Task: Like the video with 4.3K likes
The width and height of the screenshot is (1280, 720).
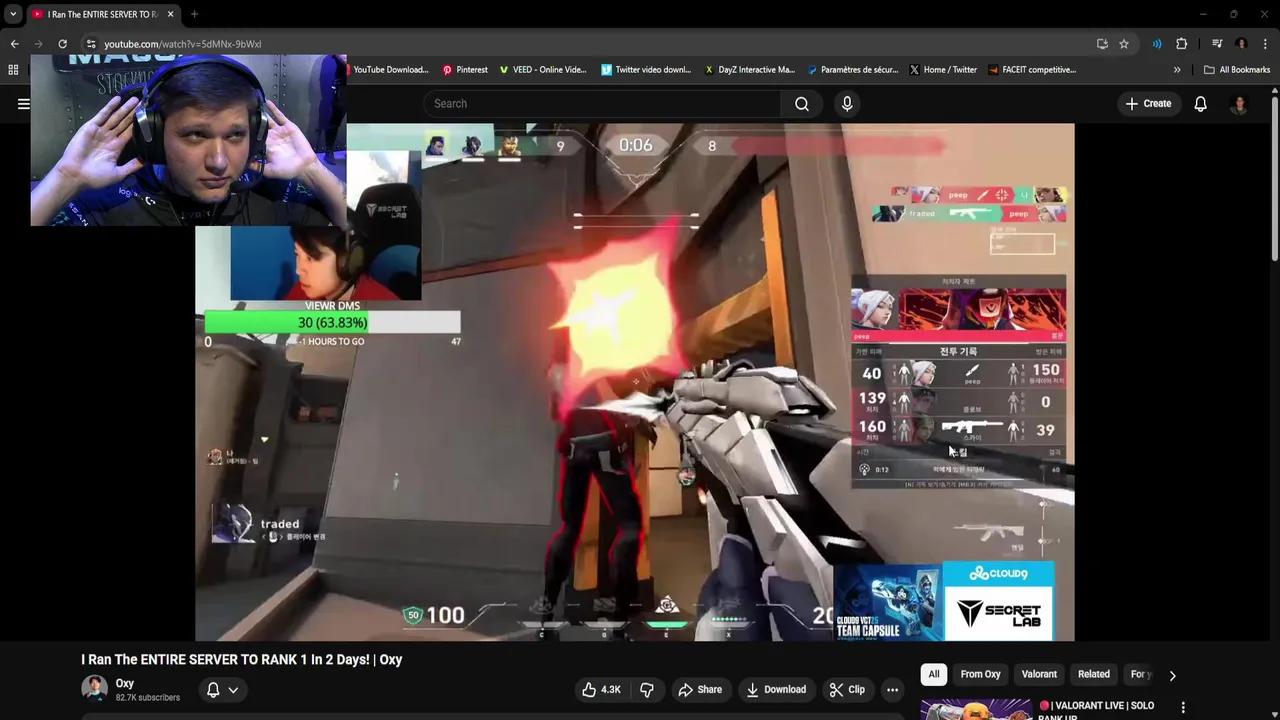Action: pyautogui.click(x=602, y=690)
